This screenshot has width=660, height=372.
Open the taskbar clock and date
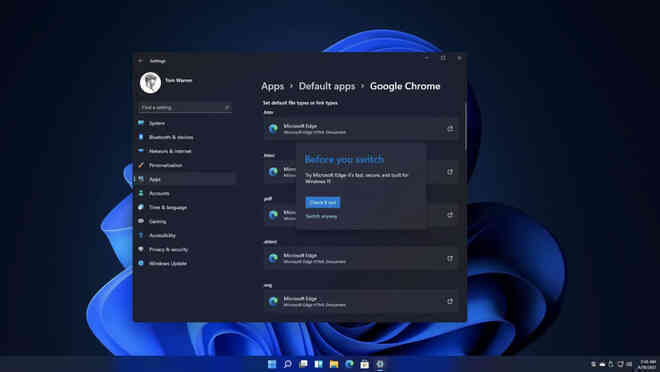647,364
